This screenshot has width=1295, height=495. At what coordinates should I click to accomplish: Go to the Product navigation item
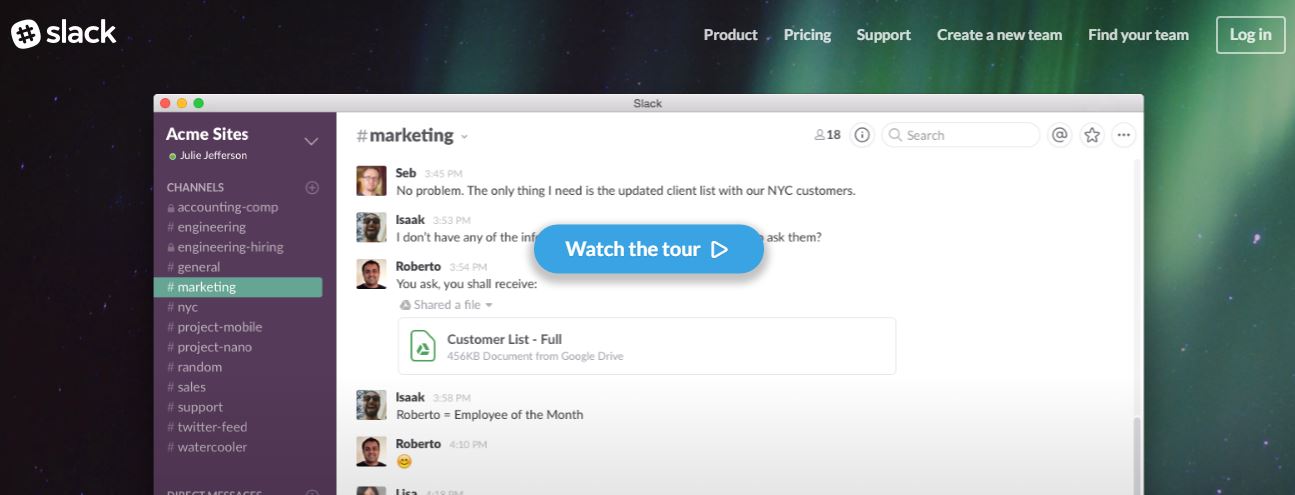pyautogui.click(x=730, y=35)
